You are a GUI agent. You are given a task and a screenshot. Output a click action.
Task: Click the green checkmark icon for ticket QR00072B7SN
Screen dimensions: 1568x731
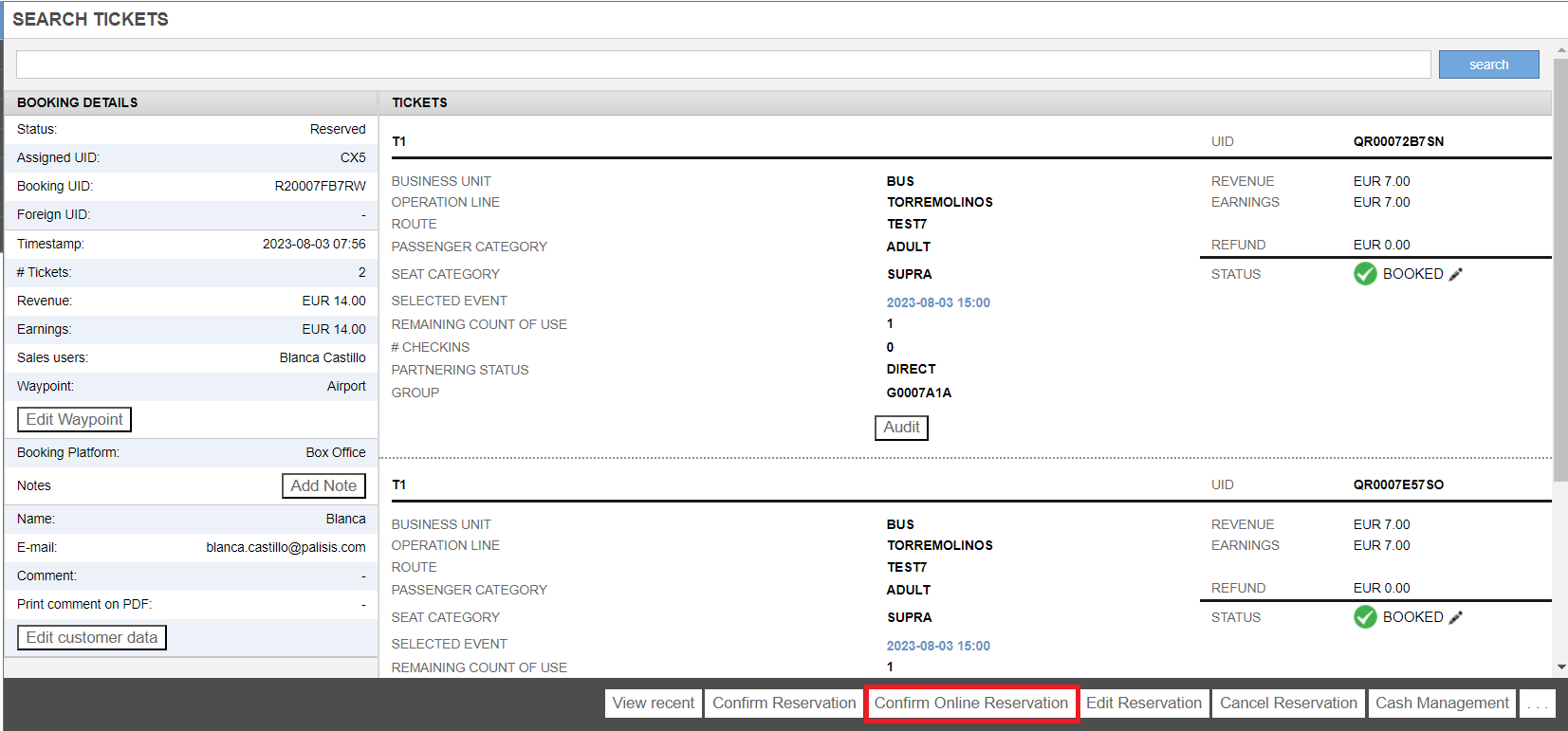point(1365,274)
